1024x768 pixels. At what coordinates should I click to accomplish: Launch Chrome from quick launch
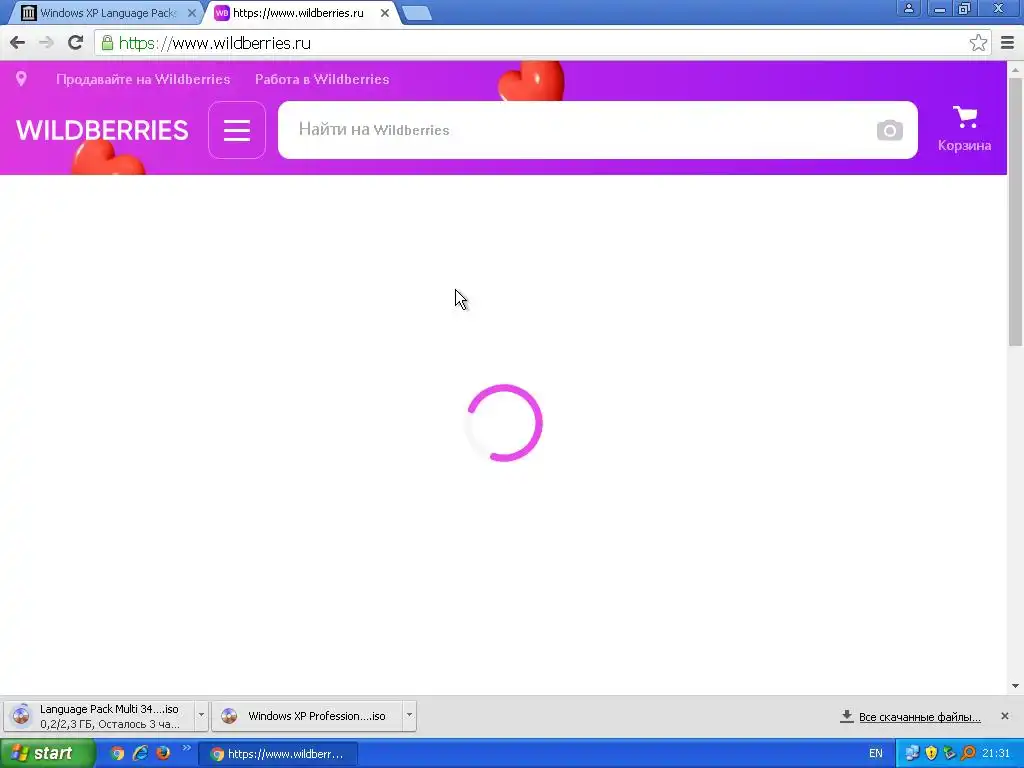click(x=117, y=754)
